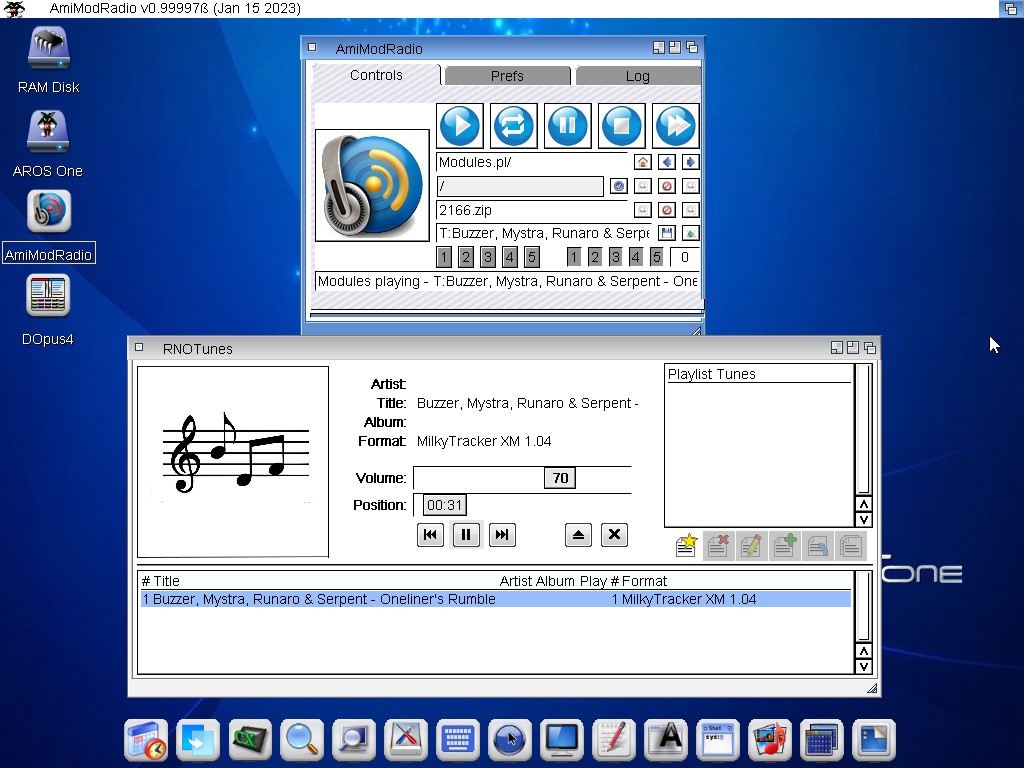The height and width of the screenshot is (768, 1024).
Task: Click the Position slider knob showing 00:31
Action: click(444, 505)
